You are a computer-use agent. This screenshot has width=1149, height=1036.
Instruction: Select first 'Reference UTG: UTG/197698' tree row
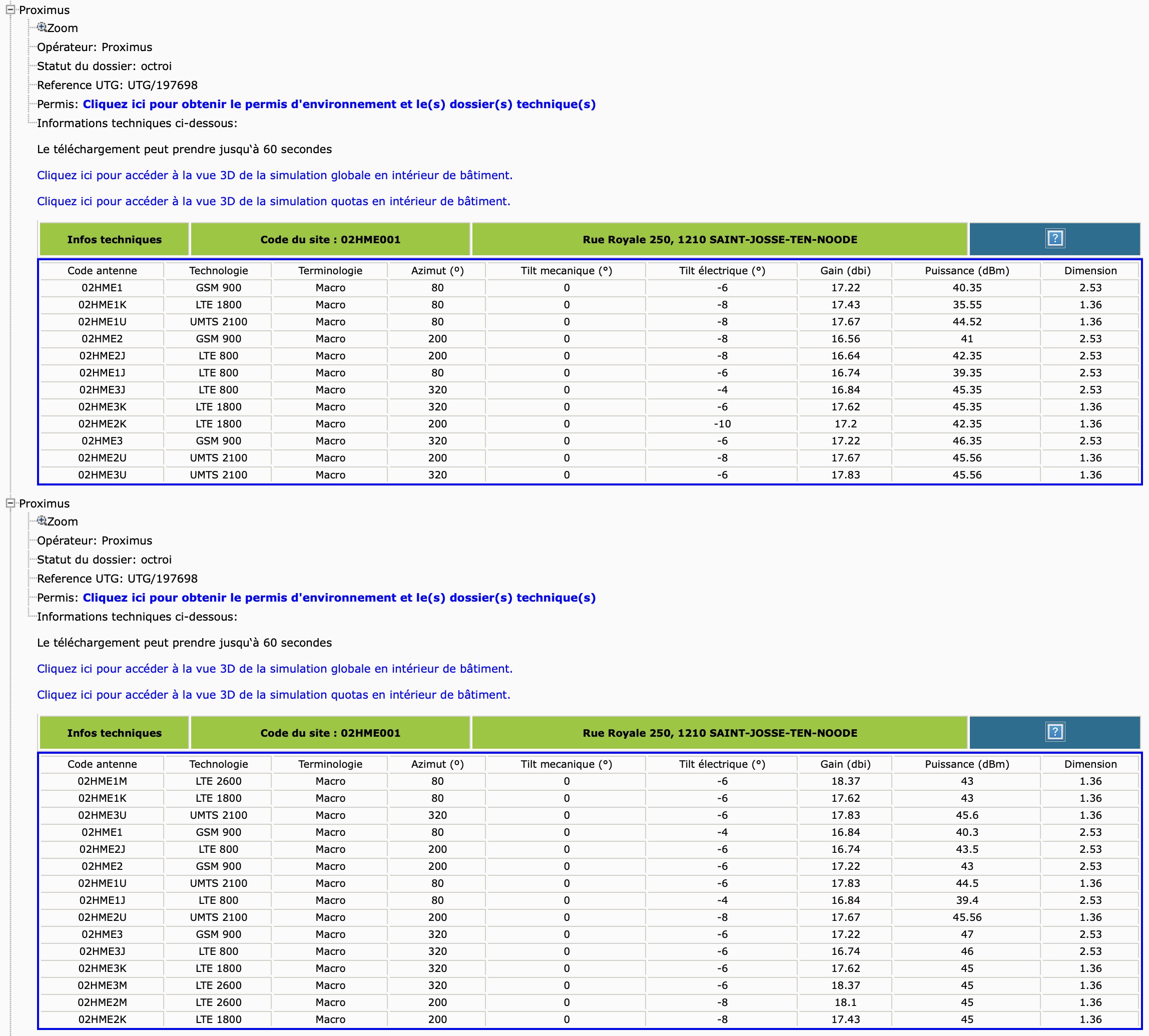[117, 86]
